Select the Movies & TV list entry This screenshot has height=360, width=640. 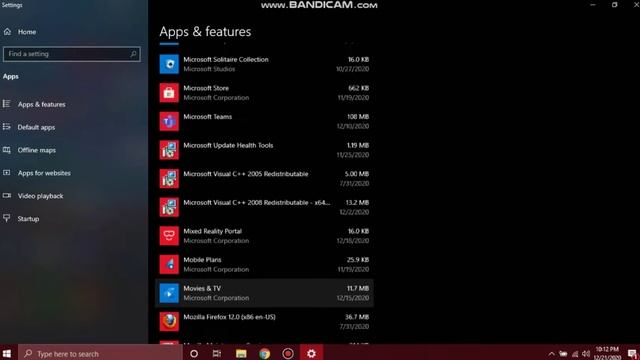coord(264,293)
